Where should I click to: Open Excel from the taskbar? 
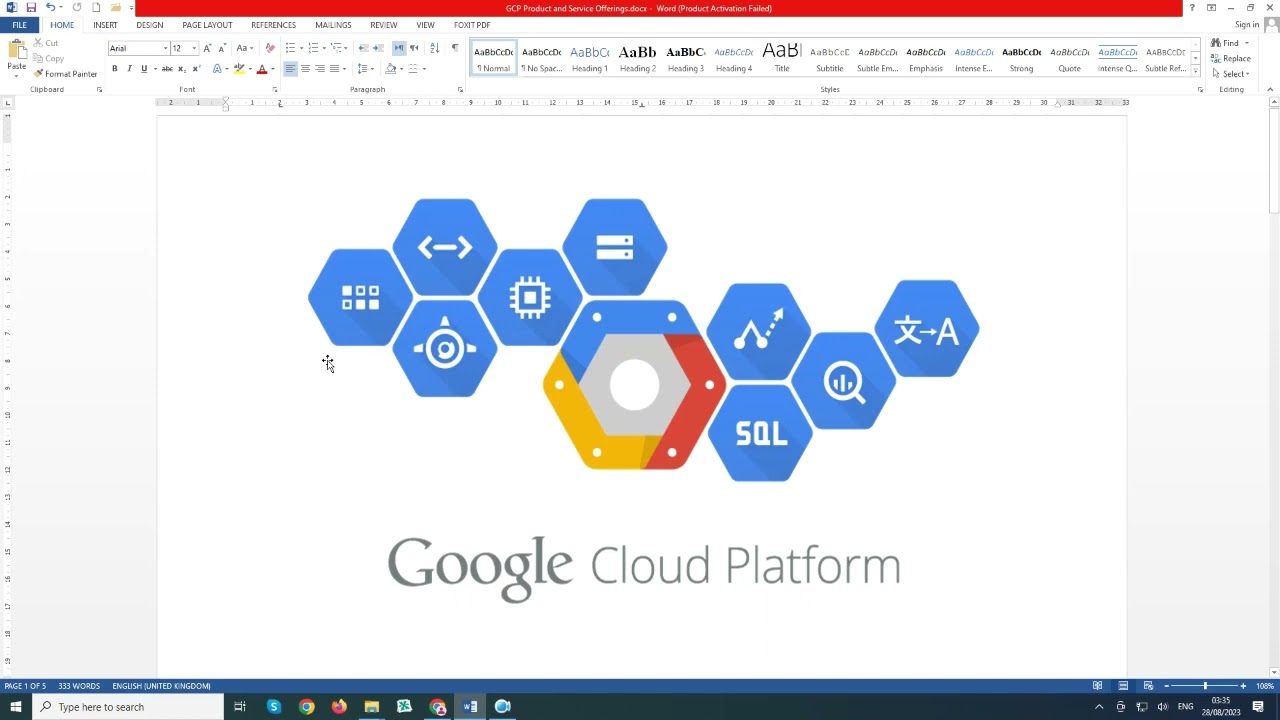click(404, 707)
